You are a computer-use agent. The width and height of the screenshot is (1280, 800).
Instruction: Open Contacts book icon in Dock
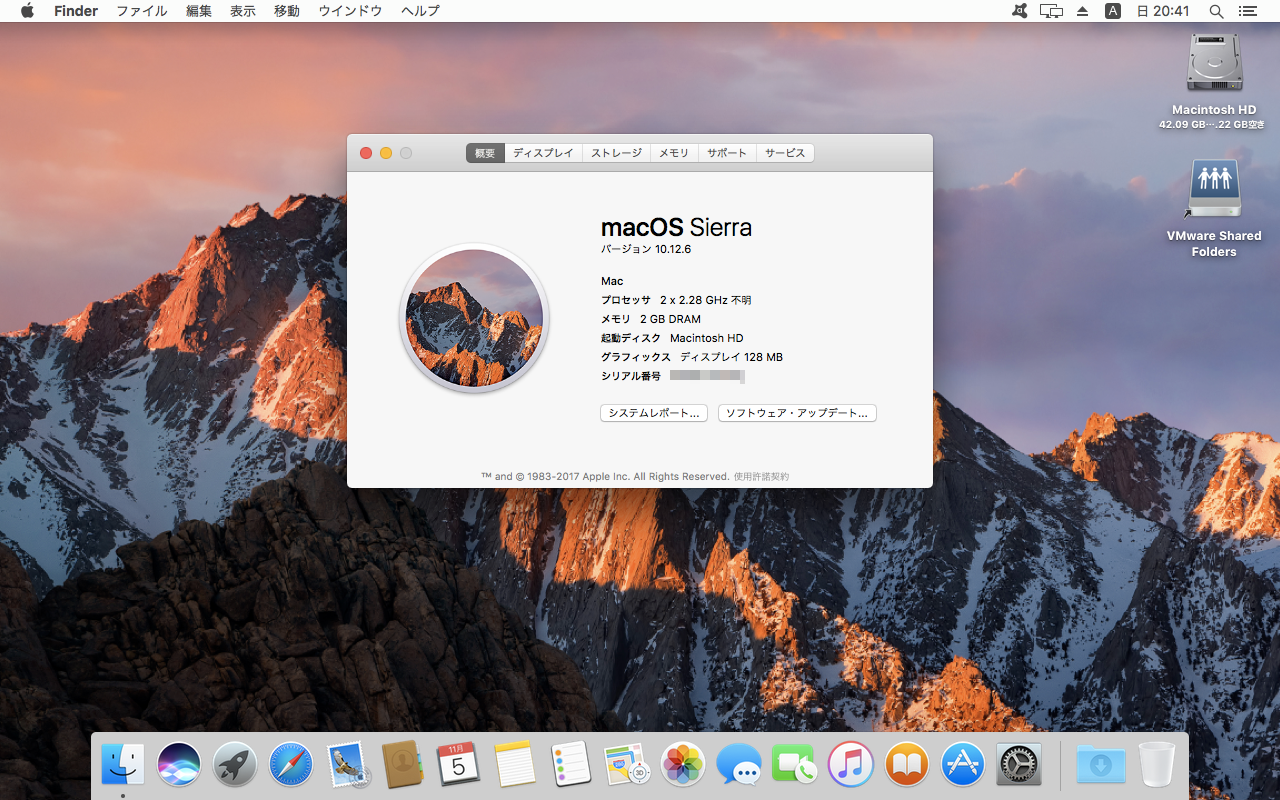point(403,765)
